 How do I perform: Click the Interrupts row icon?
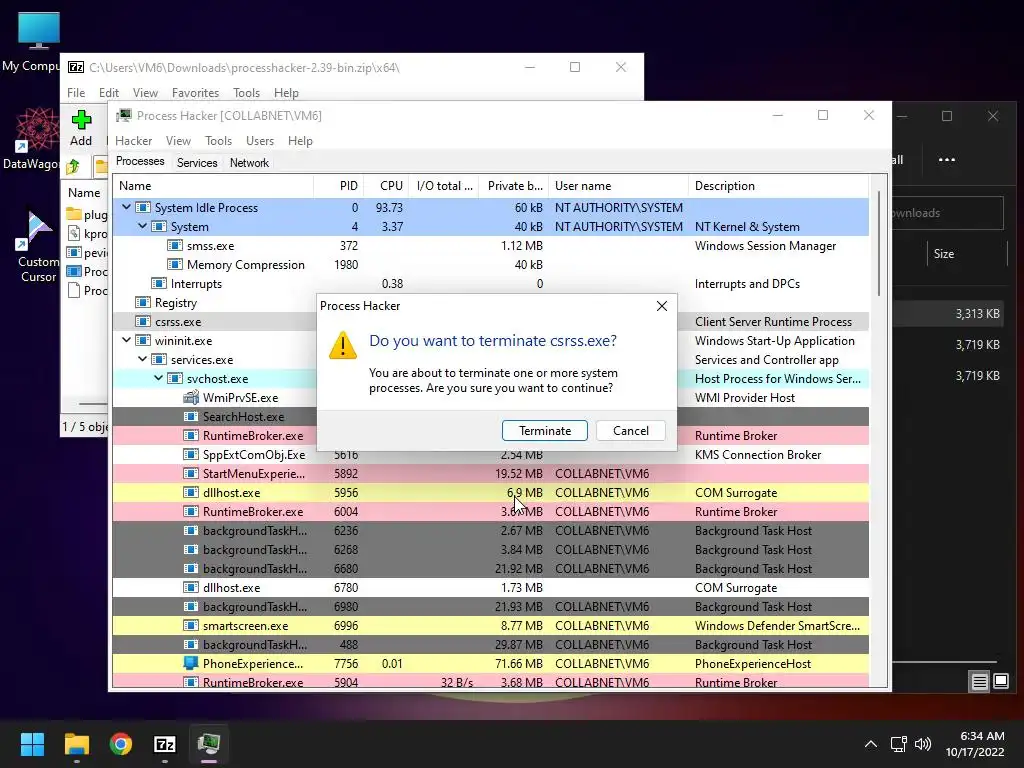point(159,283)
